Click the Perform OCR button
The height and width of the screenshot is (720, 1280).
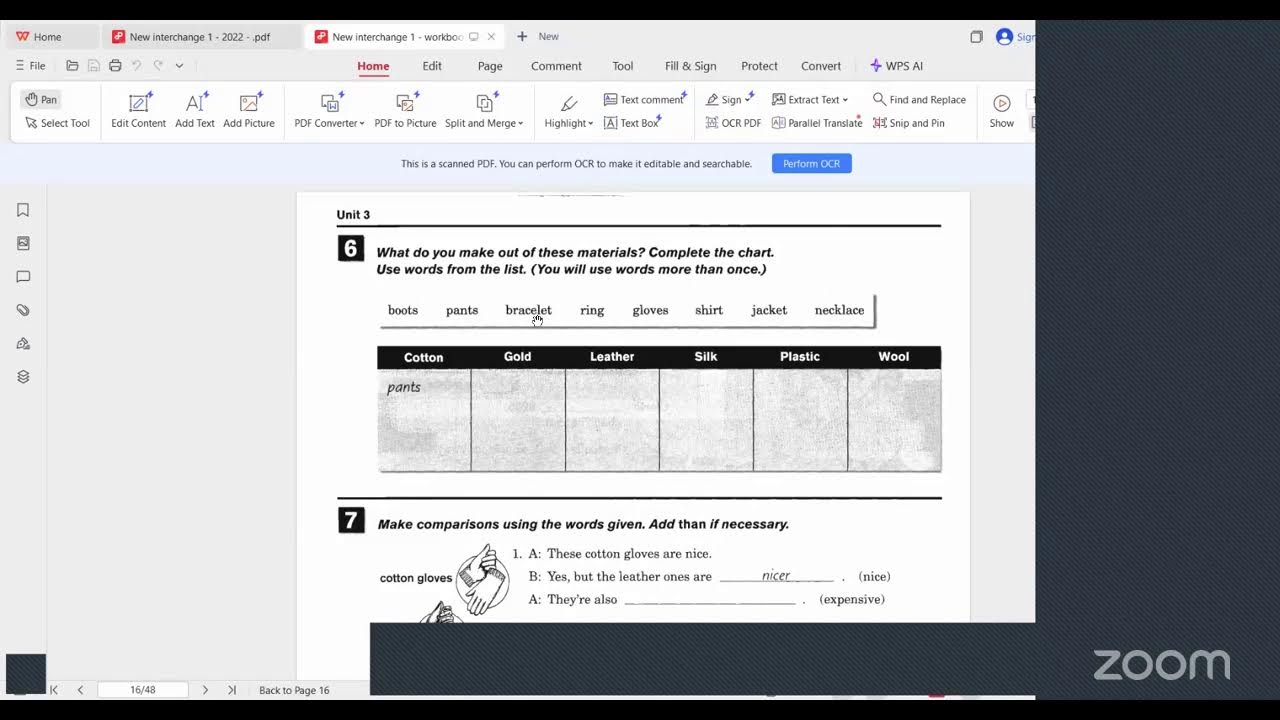click(x=811, y=164)
